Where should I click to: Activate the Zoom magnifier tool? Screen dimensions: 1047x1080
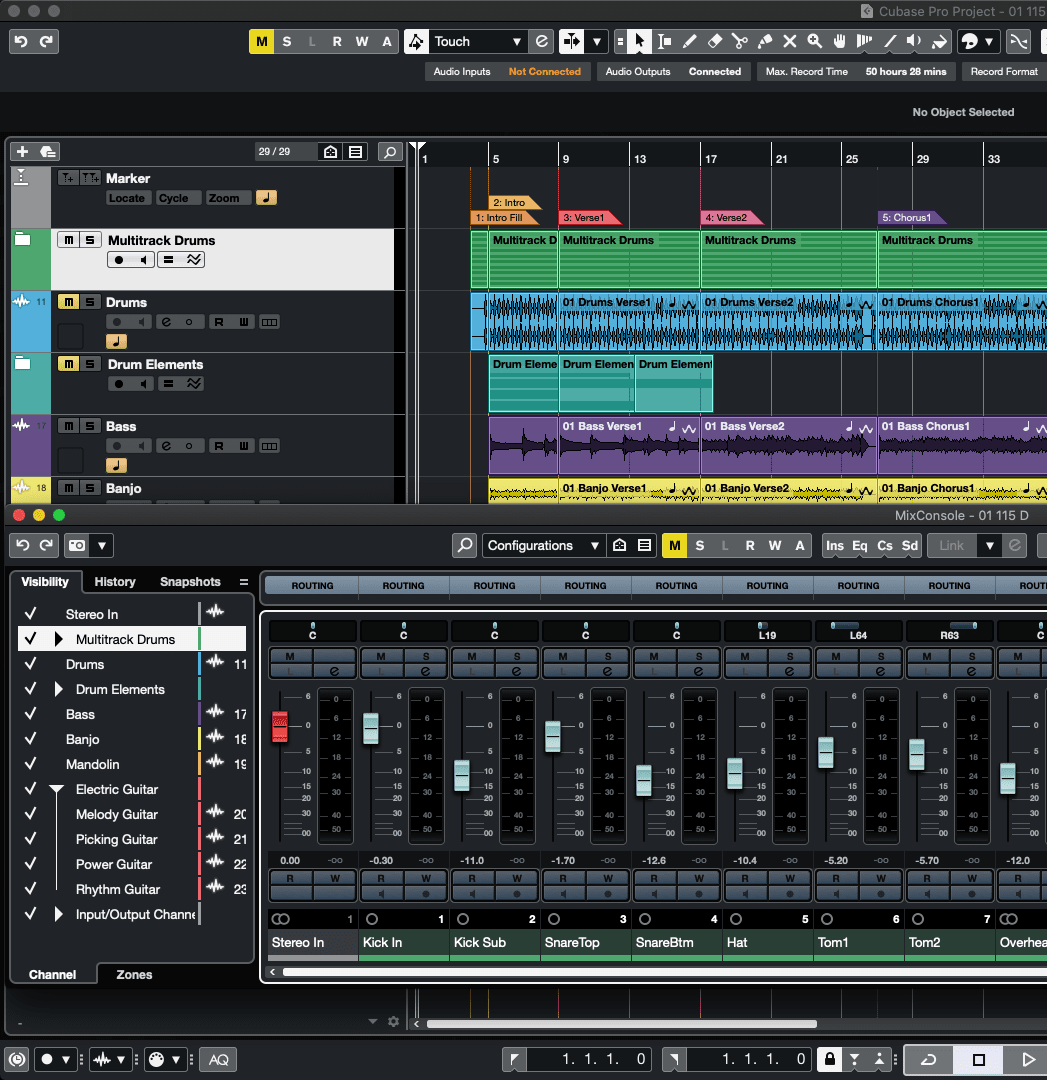click(x=815, y=42)
